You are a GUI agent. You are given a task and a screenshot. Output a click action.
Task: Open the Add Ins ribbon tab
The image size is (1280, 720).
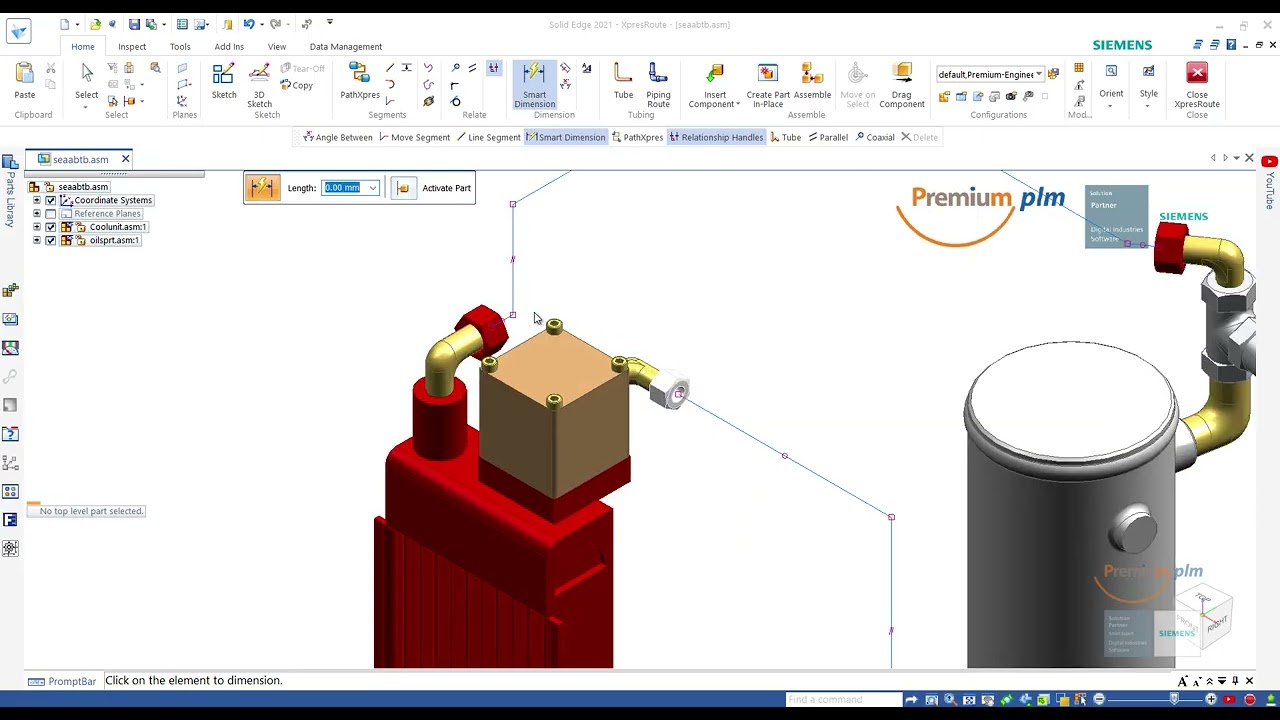click(x=229, y=46)
